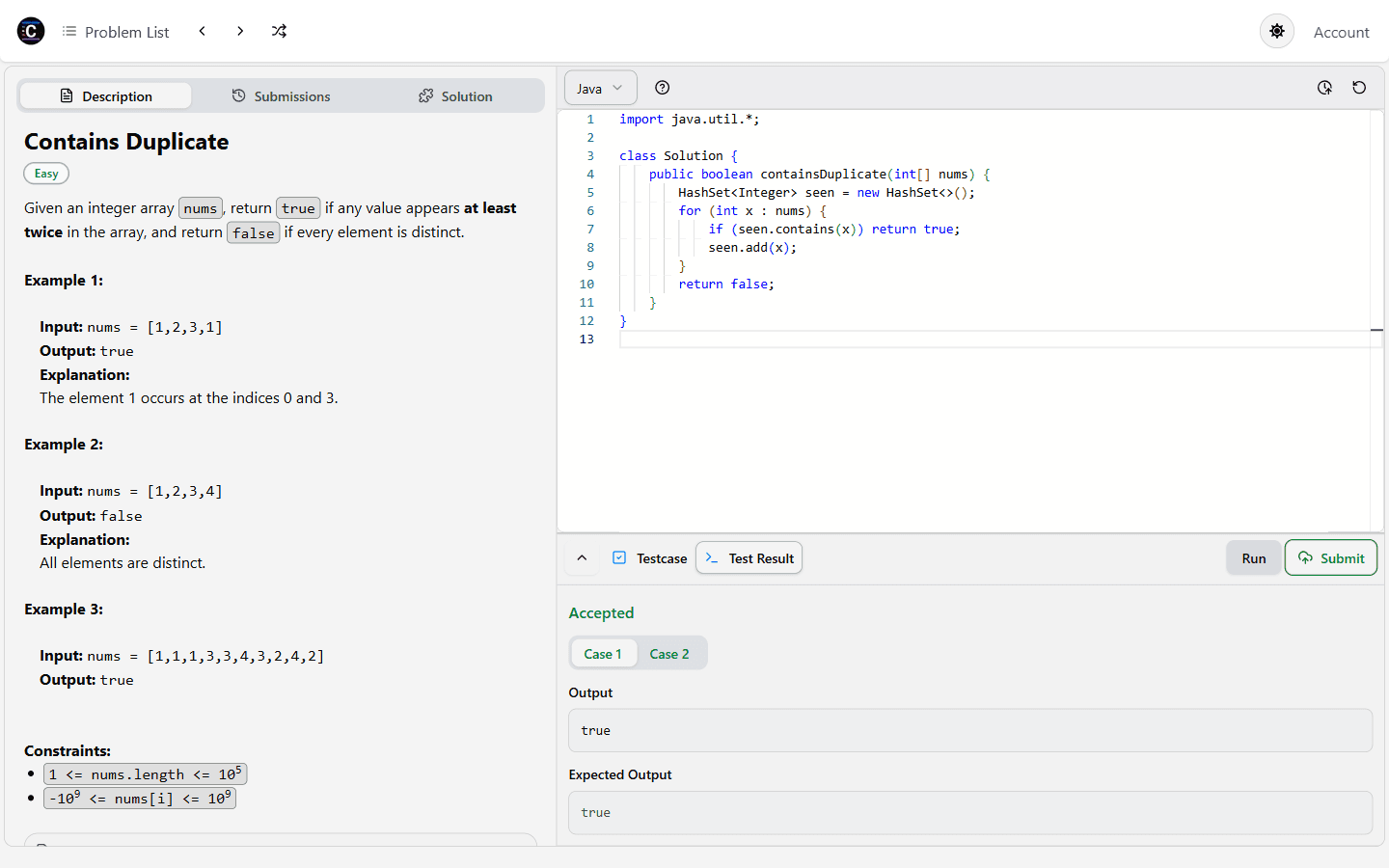Open the Test Result tab

(749, 557)
